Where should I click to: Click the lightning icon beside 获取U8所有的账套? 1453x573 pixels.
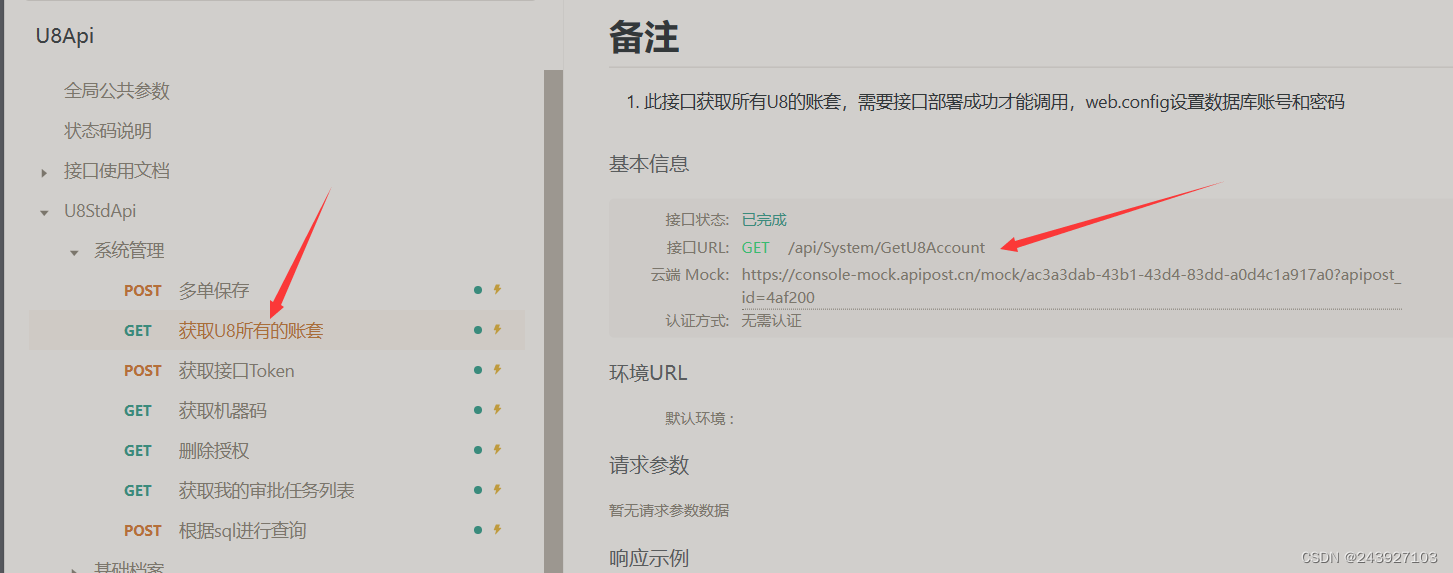[497, 330]
